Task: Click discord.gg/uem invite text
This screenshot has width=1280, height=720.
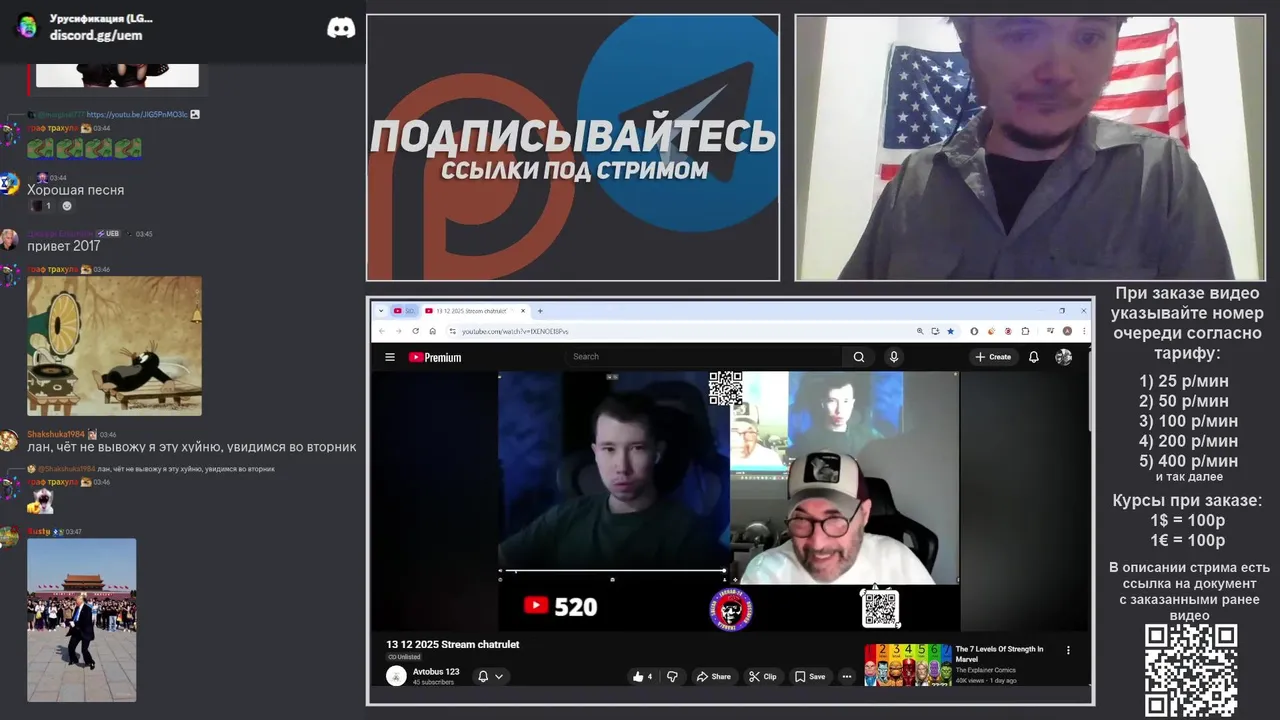Action: point(96,35)
